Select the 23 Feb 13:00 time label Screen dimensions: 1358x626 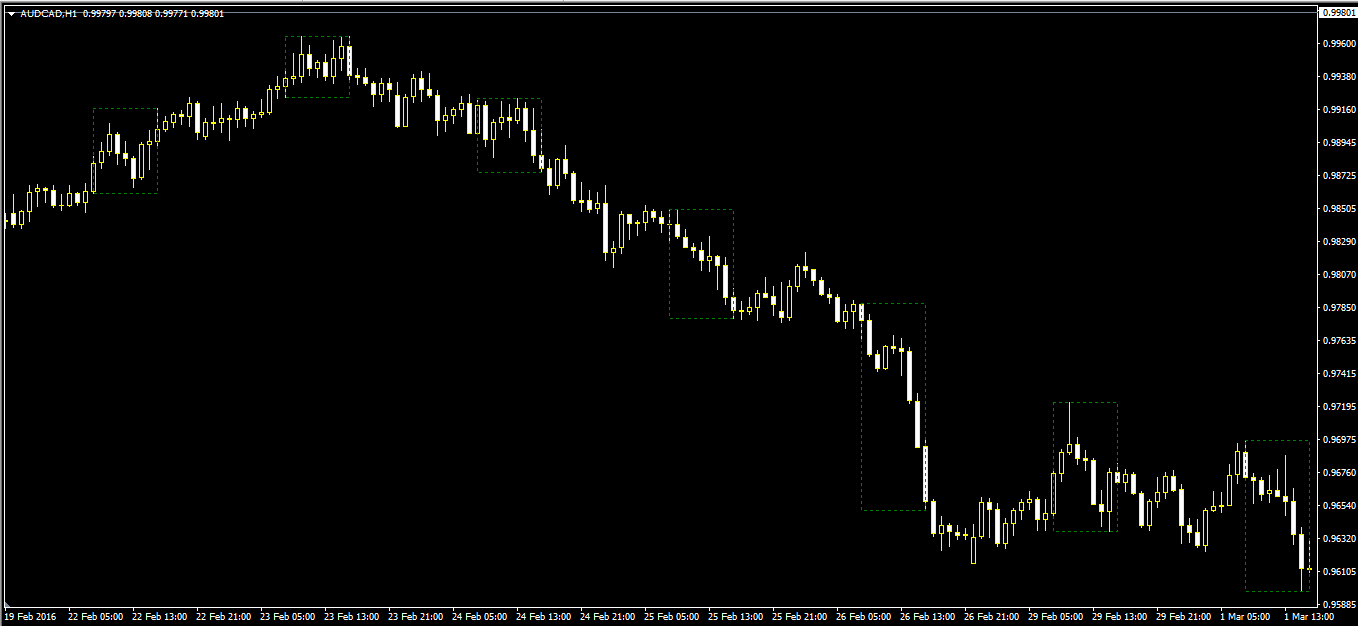click(x=350, y=617)
